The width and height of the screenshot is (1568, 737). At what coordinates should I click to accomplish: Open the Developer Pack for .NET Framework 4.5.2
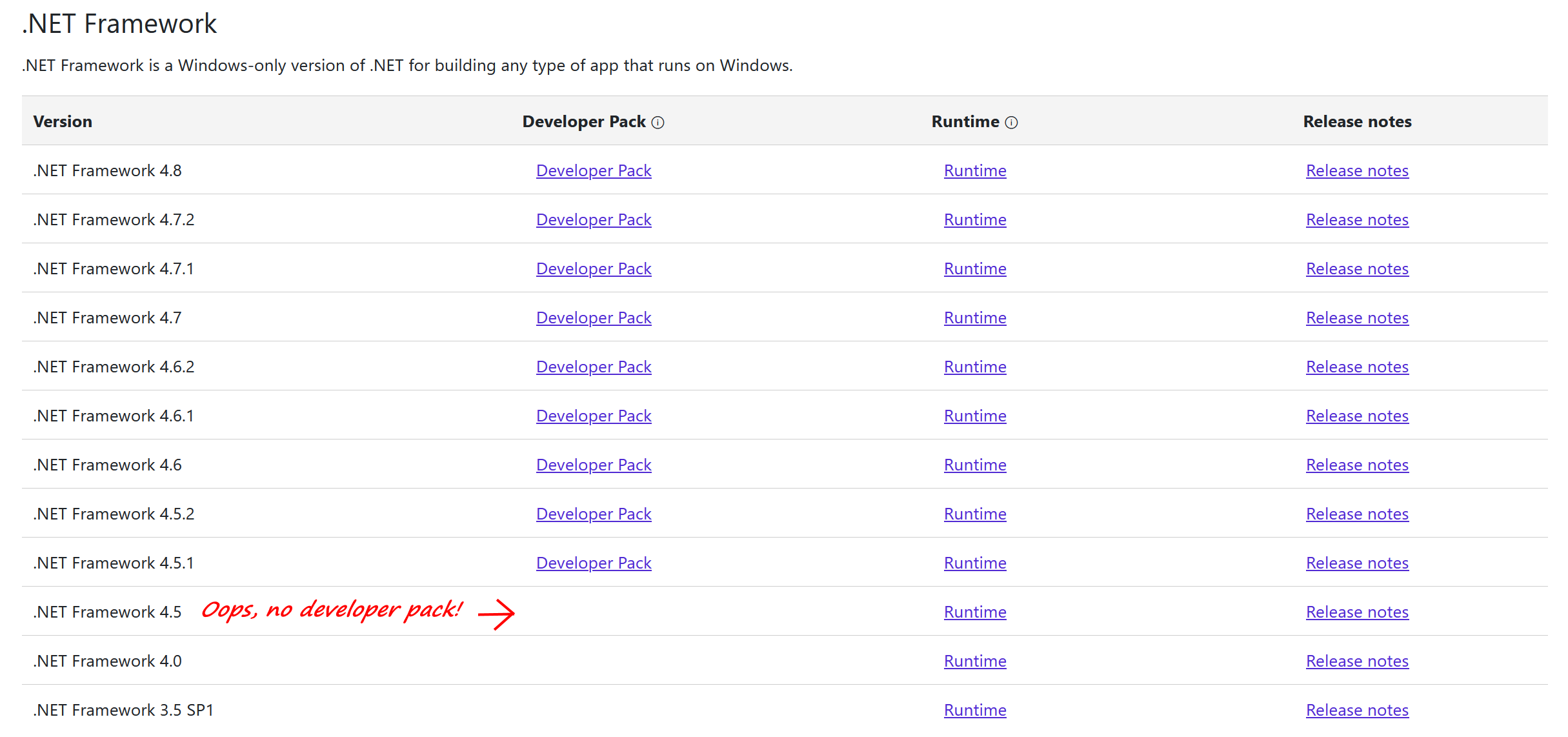(593, 514)
